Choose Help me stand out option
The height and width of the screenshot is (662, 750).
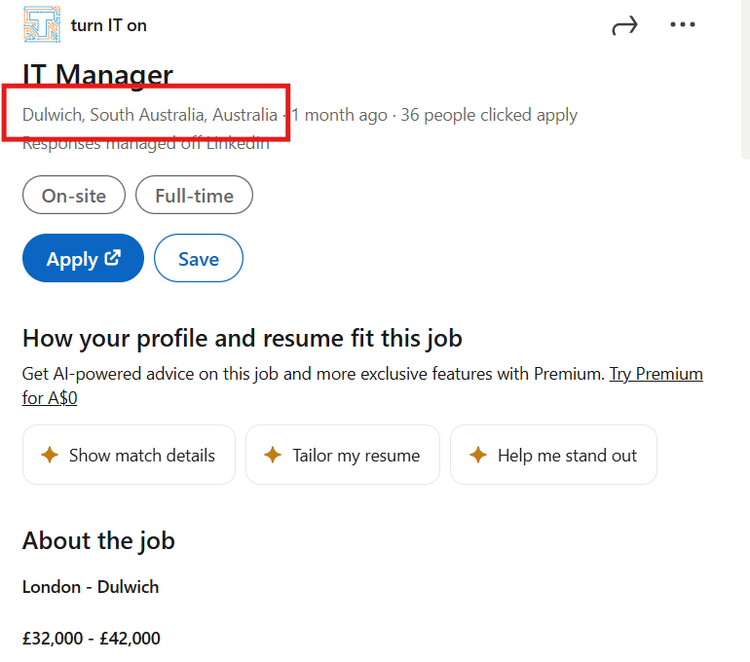coord(553,455)
